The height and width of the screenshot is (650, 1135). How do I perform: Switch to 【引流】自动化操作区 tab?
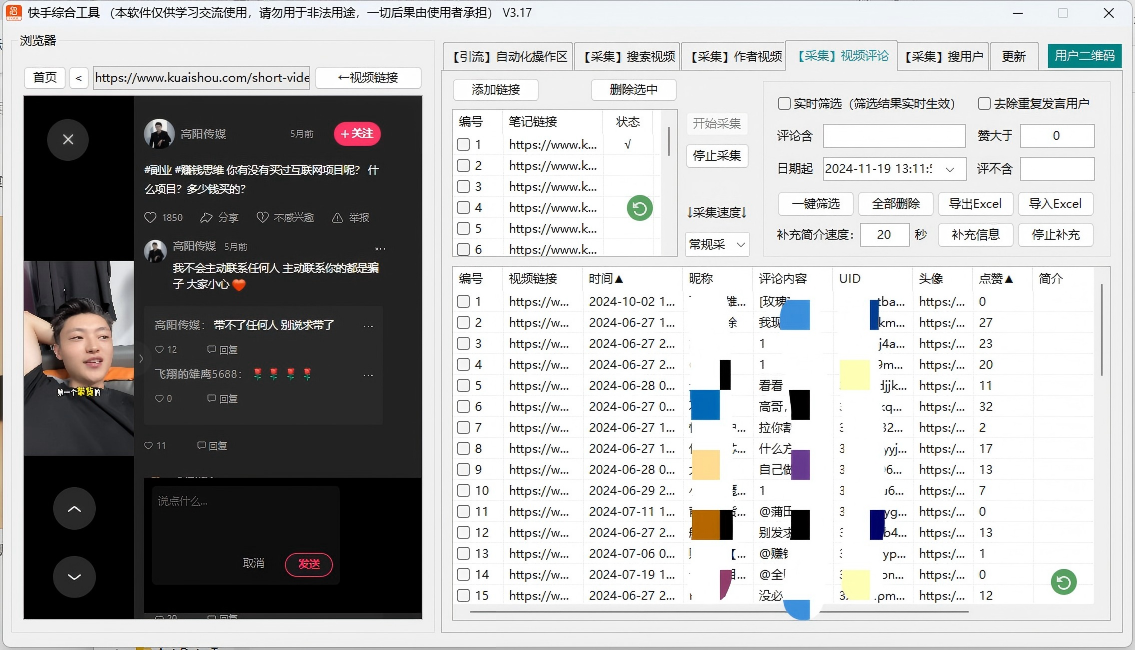pyautogui.click(x=509, y=56)
